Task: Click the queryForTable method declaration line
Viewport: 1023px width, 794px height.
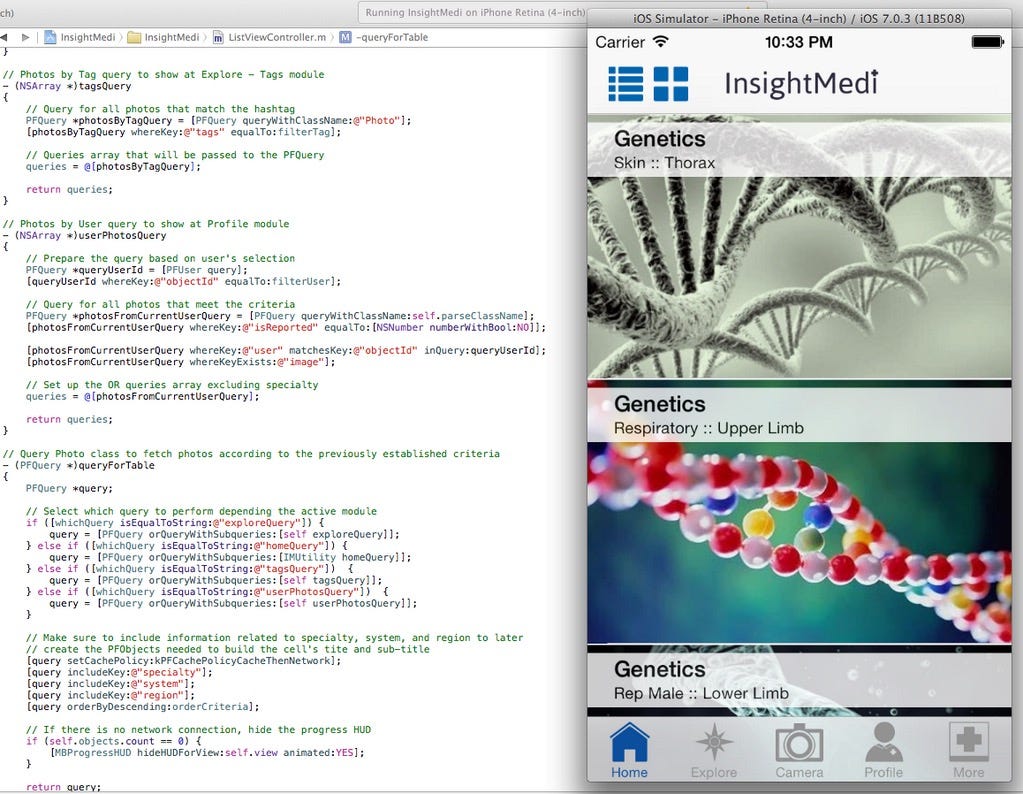Action: 78,465
